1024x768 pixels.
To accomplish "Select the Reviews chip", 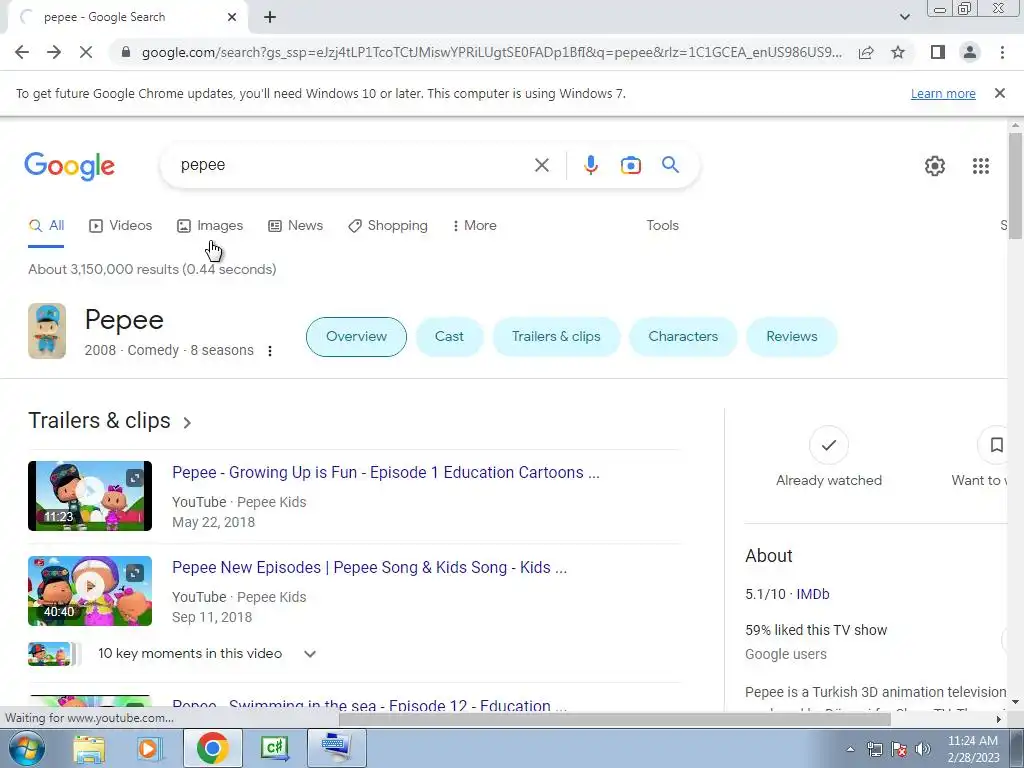I will click(x=792, y=337).
